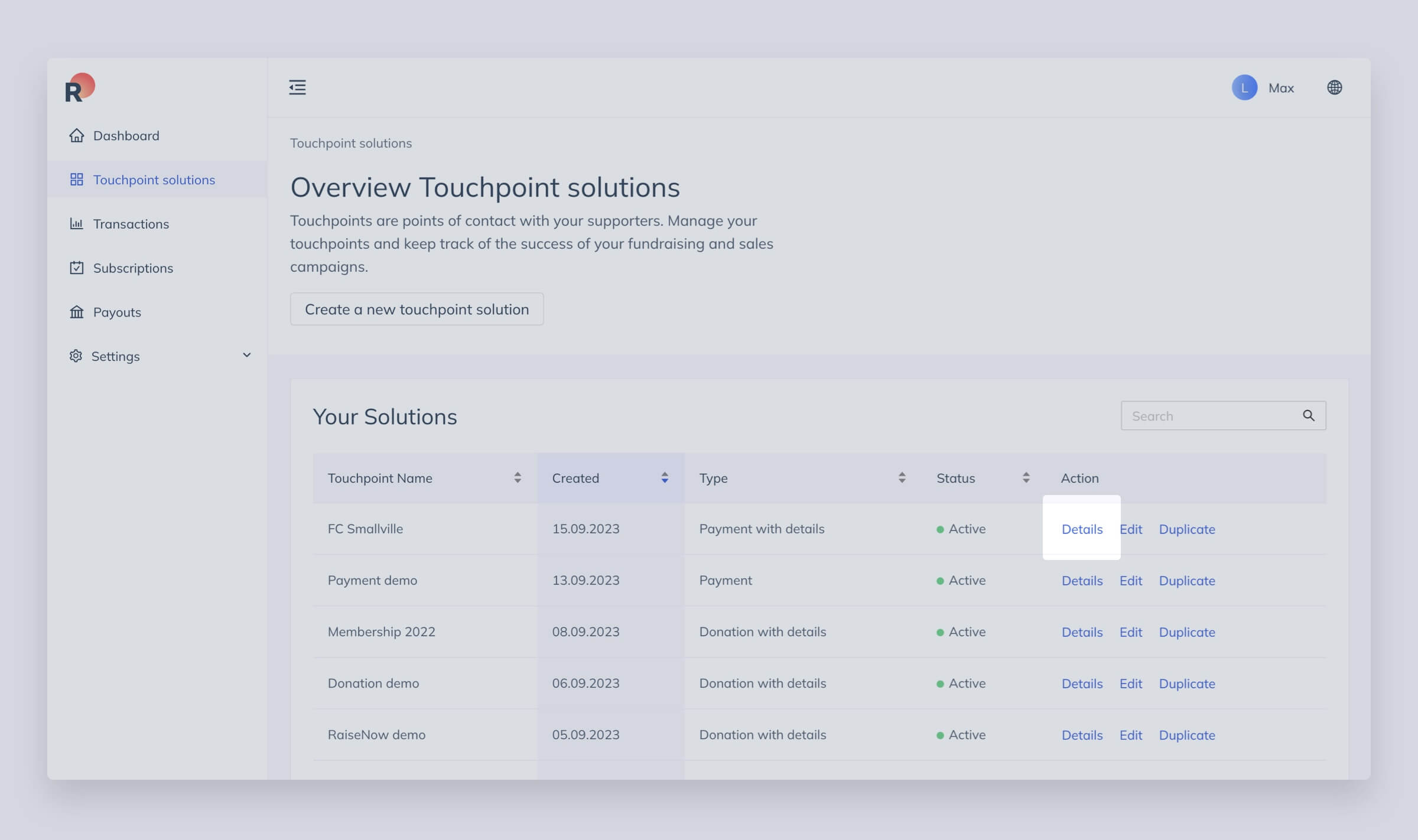
Task: Focus the Search input field
Action: (x=1223, y=416)
